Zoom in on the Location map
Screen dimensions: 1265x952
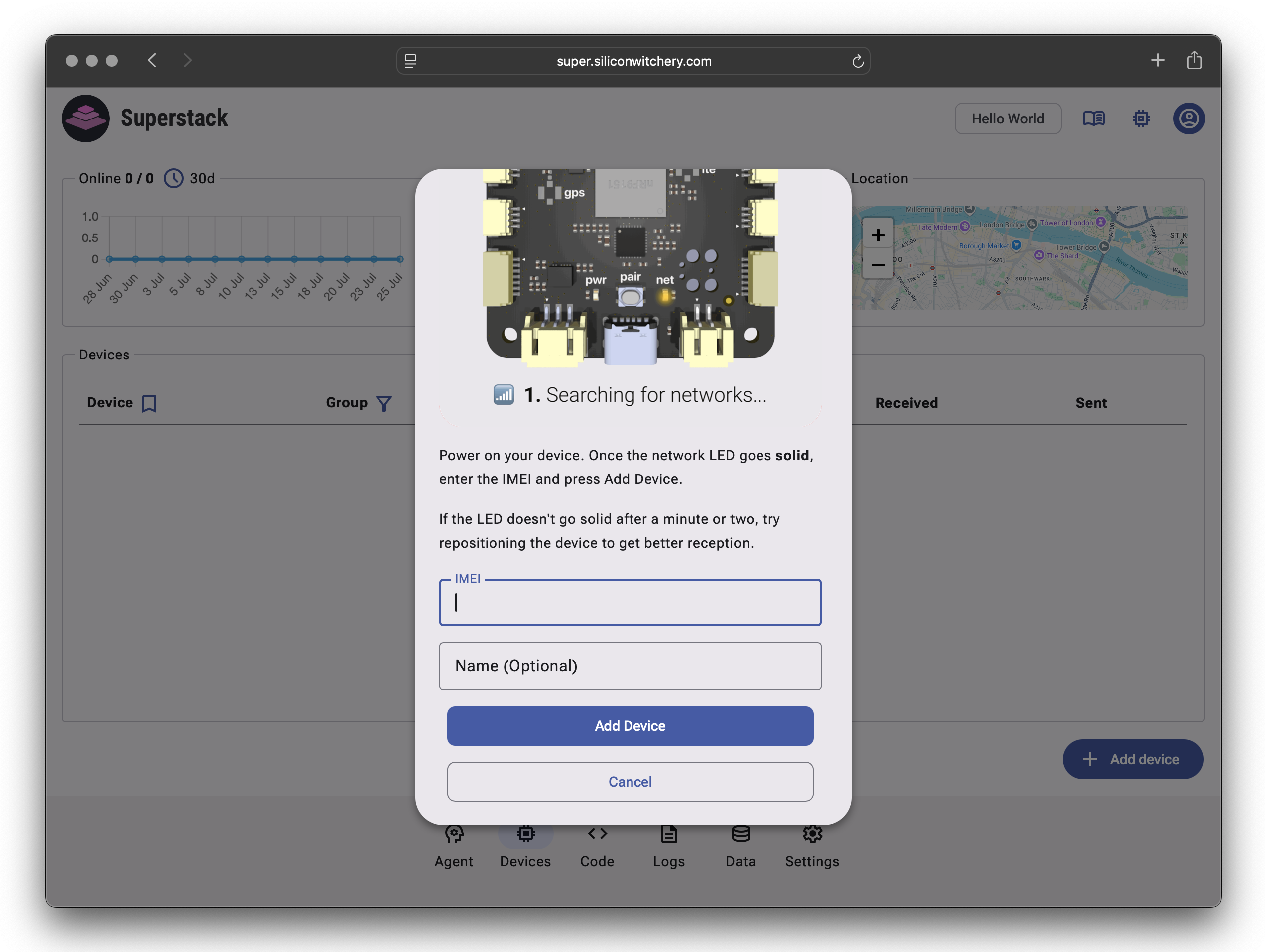pyautogui.click(x=878, y=235)
